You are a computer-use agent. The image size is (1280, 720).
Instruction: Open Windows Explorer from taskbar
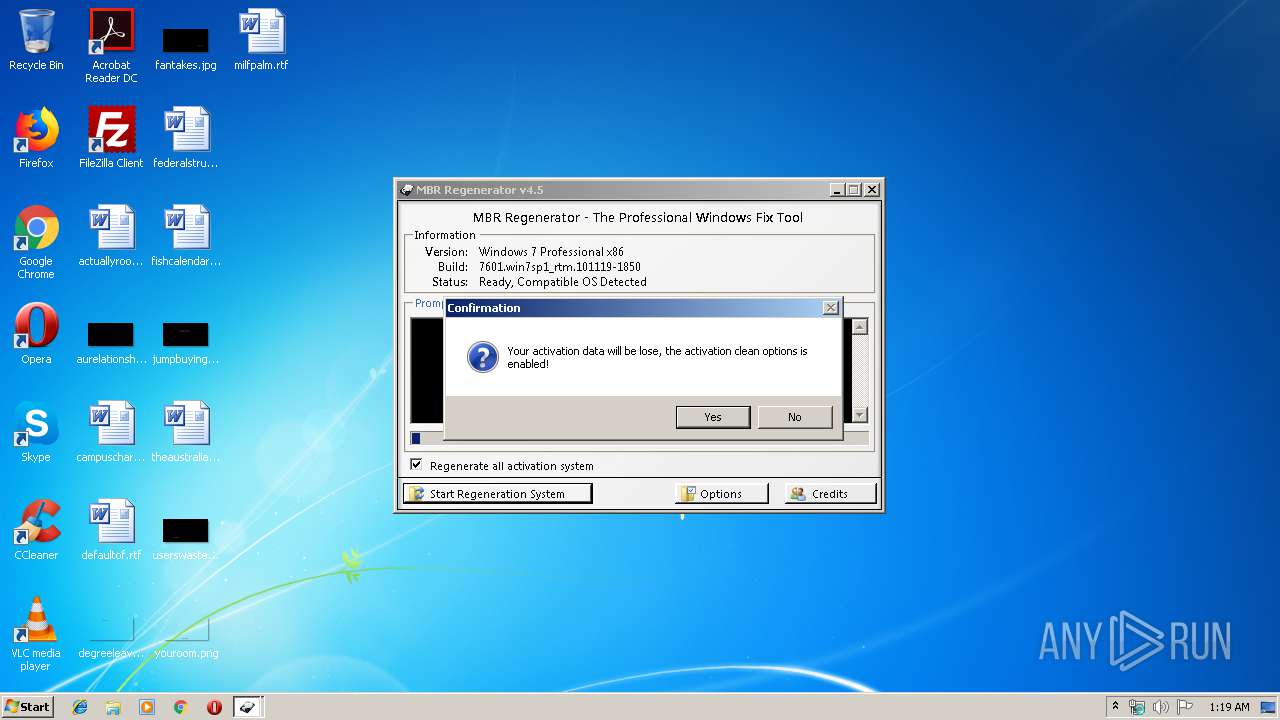point(113,706)
